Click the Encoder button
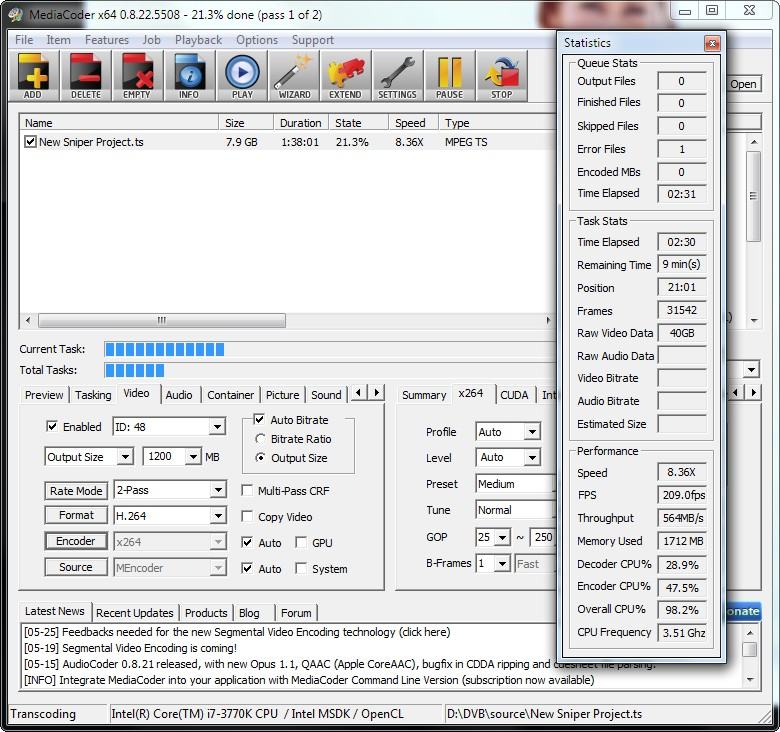Viewport: 780px width, 732px height. coord(76,541)
